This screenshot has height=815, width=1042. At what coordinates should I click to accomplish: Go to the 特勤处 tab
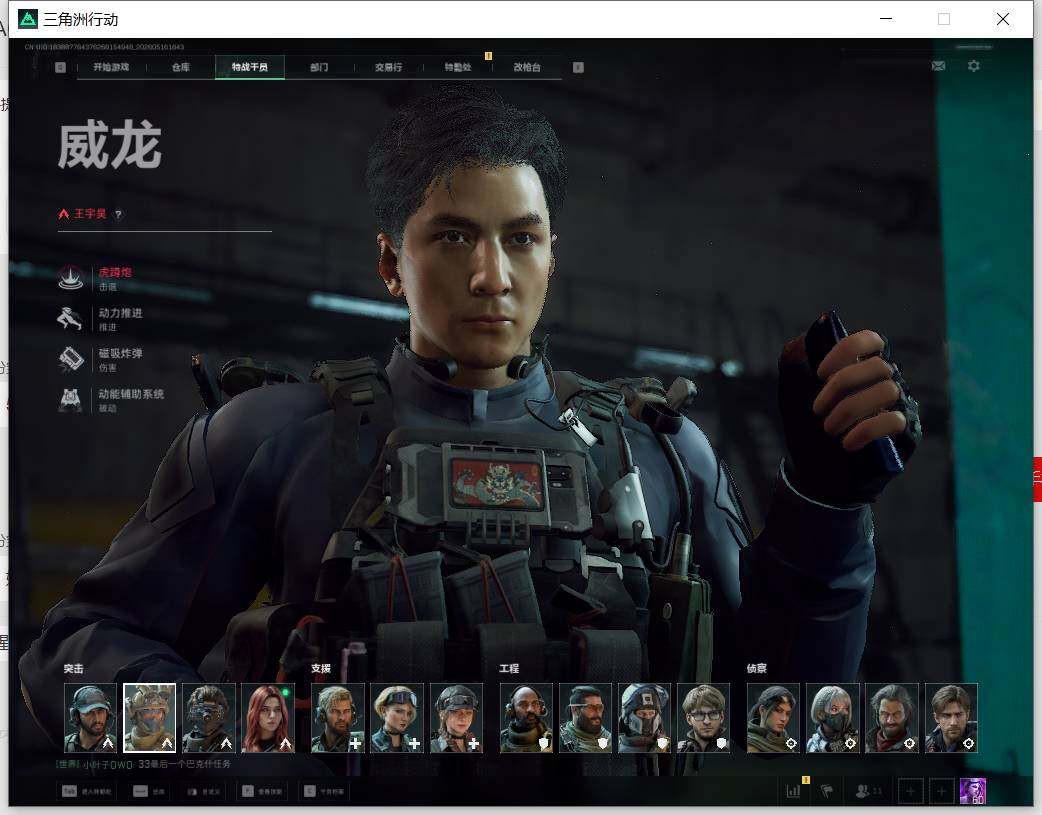[458, 67]
